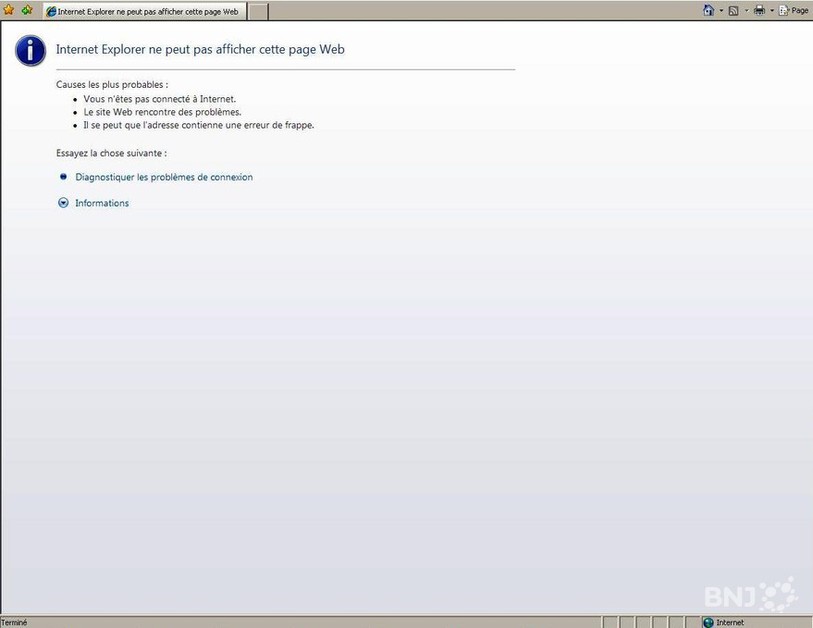This screenshot has height=628, width=813.
Task: Click the heading "Internet Explorer ne peut pas afficher cette page Web"
Action: pyautogui.click(x=200, y=49)
